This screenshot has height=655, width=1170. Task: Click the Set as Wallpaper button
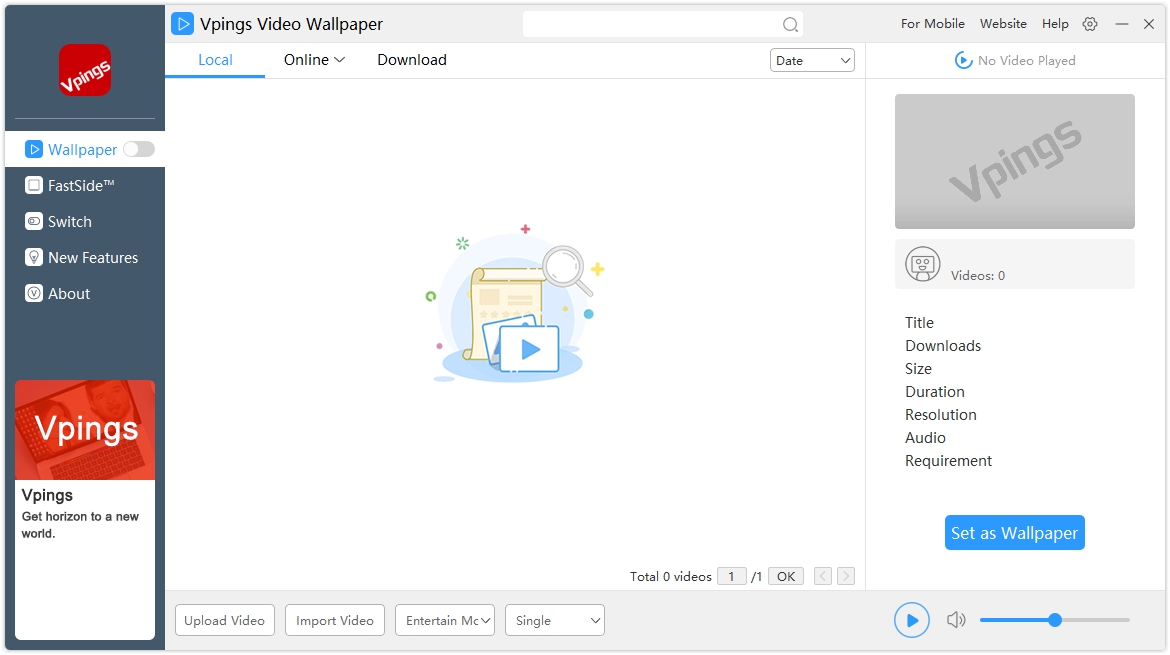tap(1014, 533)
